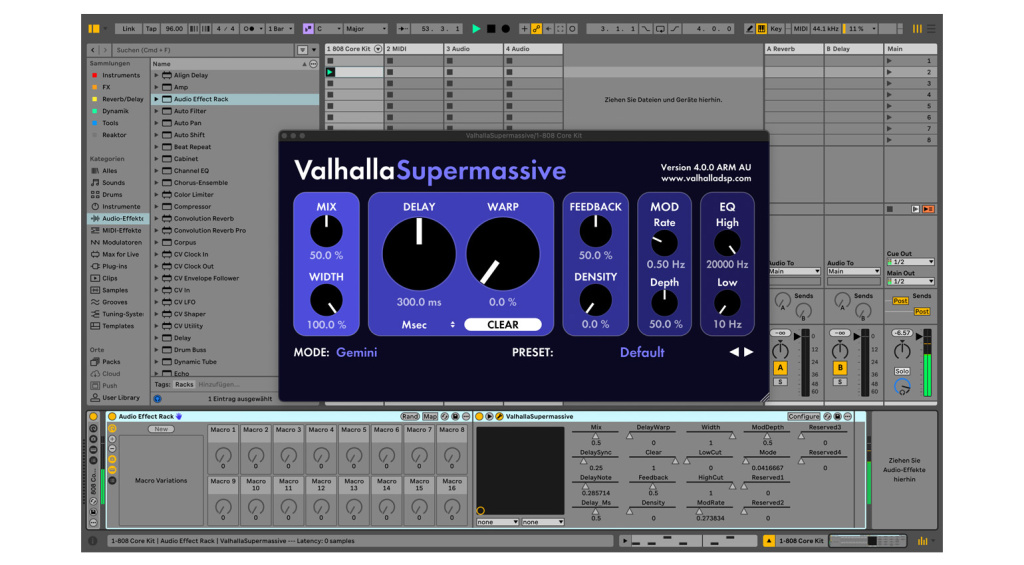Screen dimensions: 1024x565
Task: Click the FEEDBACK knob in Supermassive
Action: (596, 231)
